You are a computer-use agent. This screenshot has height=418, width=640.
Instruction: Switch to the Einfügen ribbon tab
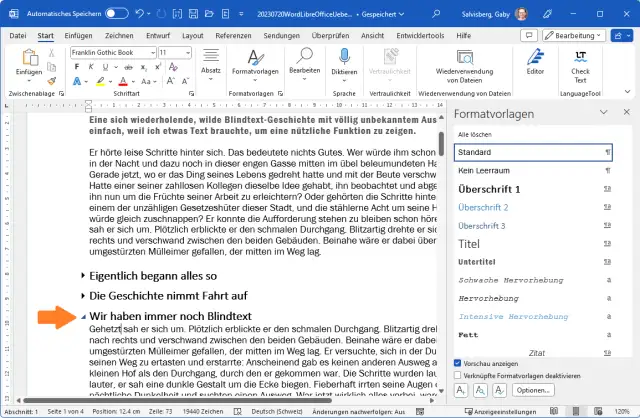click(78, 35)
